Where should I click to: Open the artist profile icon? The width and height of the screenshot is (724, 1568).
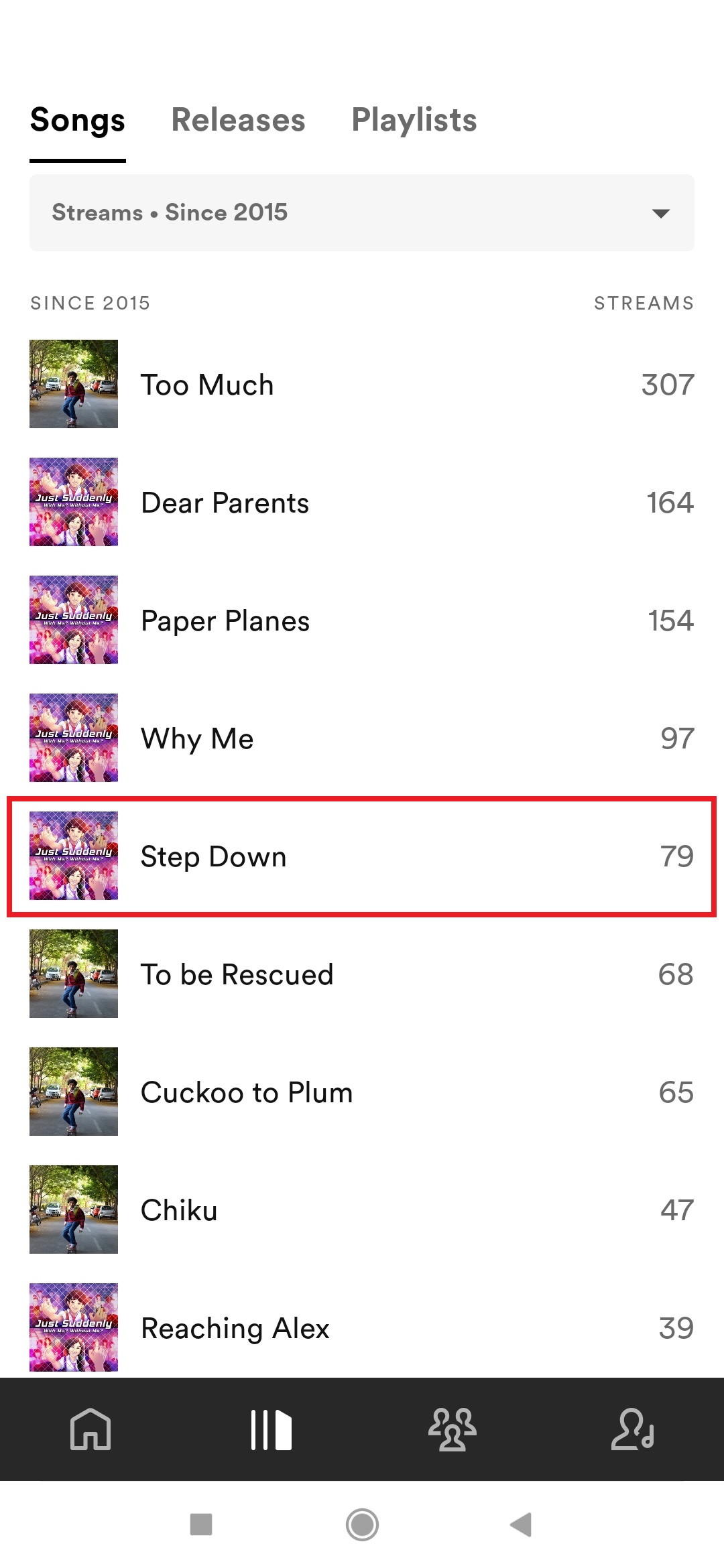pos(633,1429)
